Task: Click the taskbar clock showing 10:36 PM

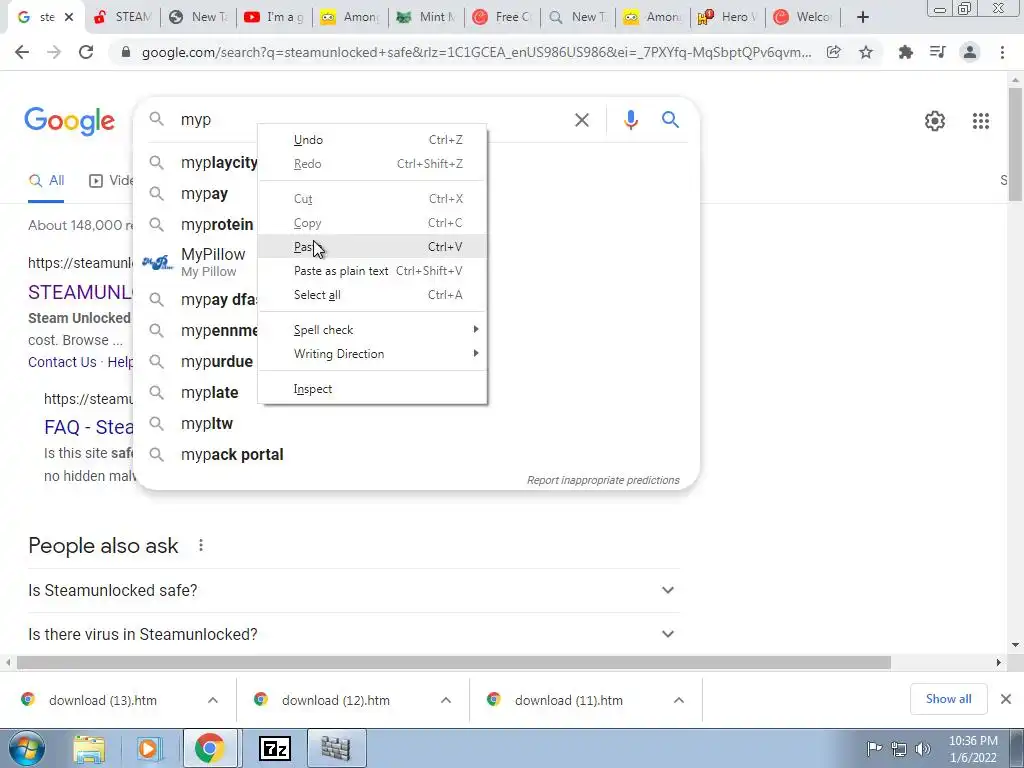Action: point(973,749)
